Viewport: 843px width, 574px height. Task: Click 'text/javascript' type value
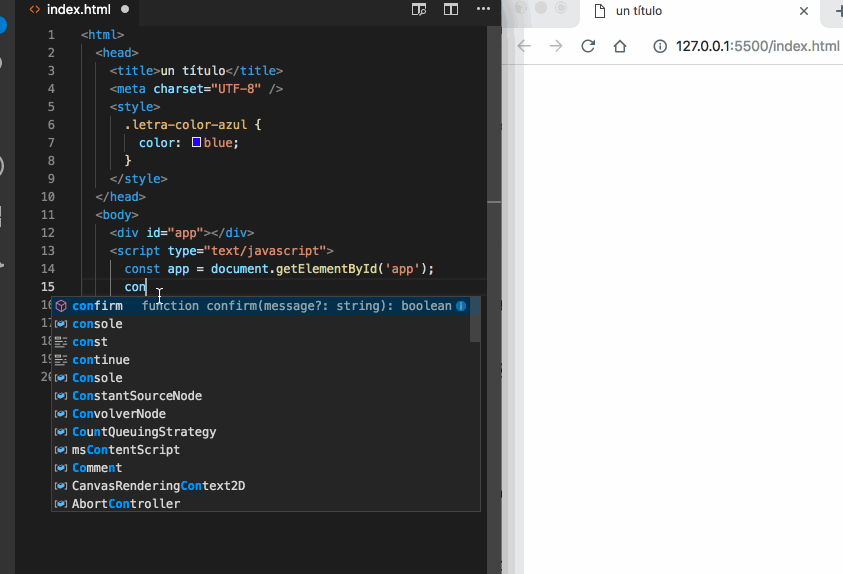265,250
